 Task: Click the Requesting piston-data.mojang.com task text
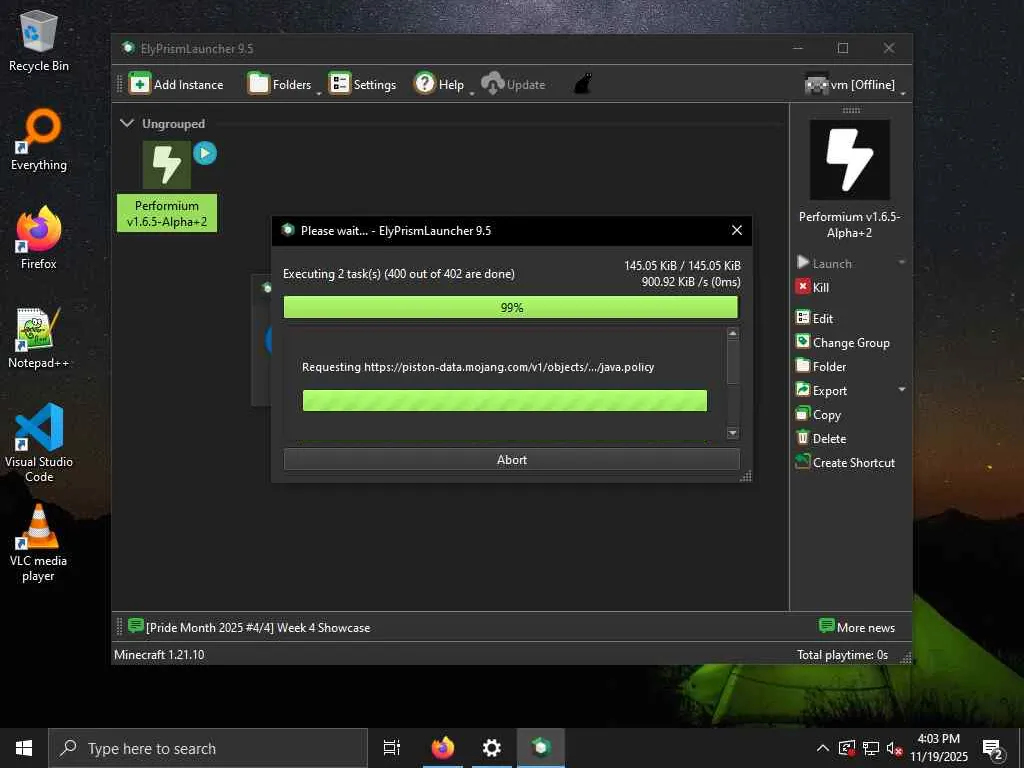tap(477, 366)
